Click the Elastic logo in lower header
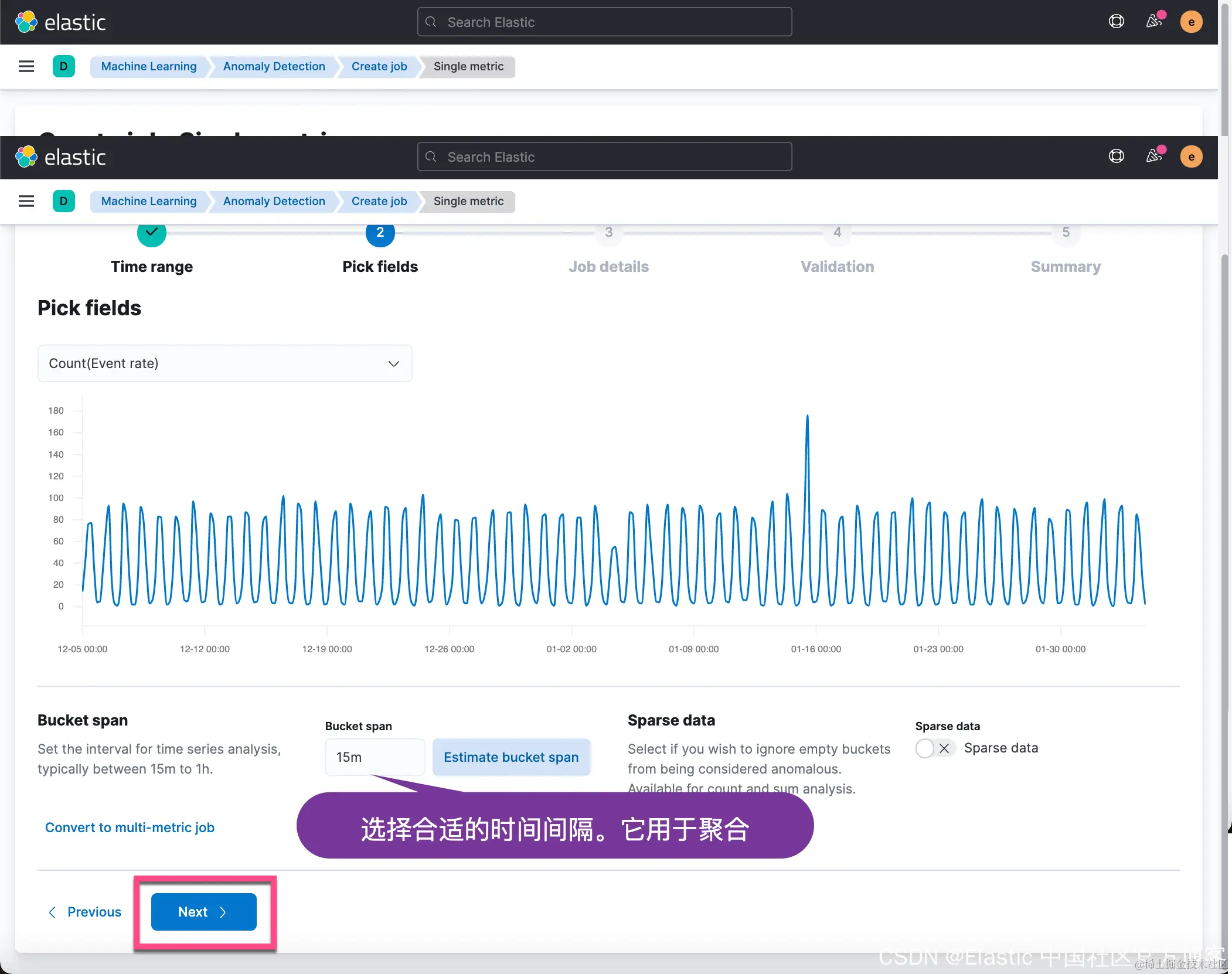 (60, 157)
